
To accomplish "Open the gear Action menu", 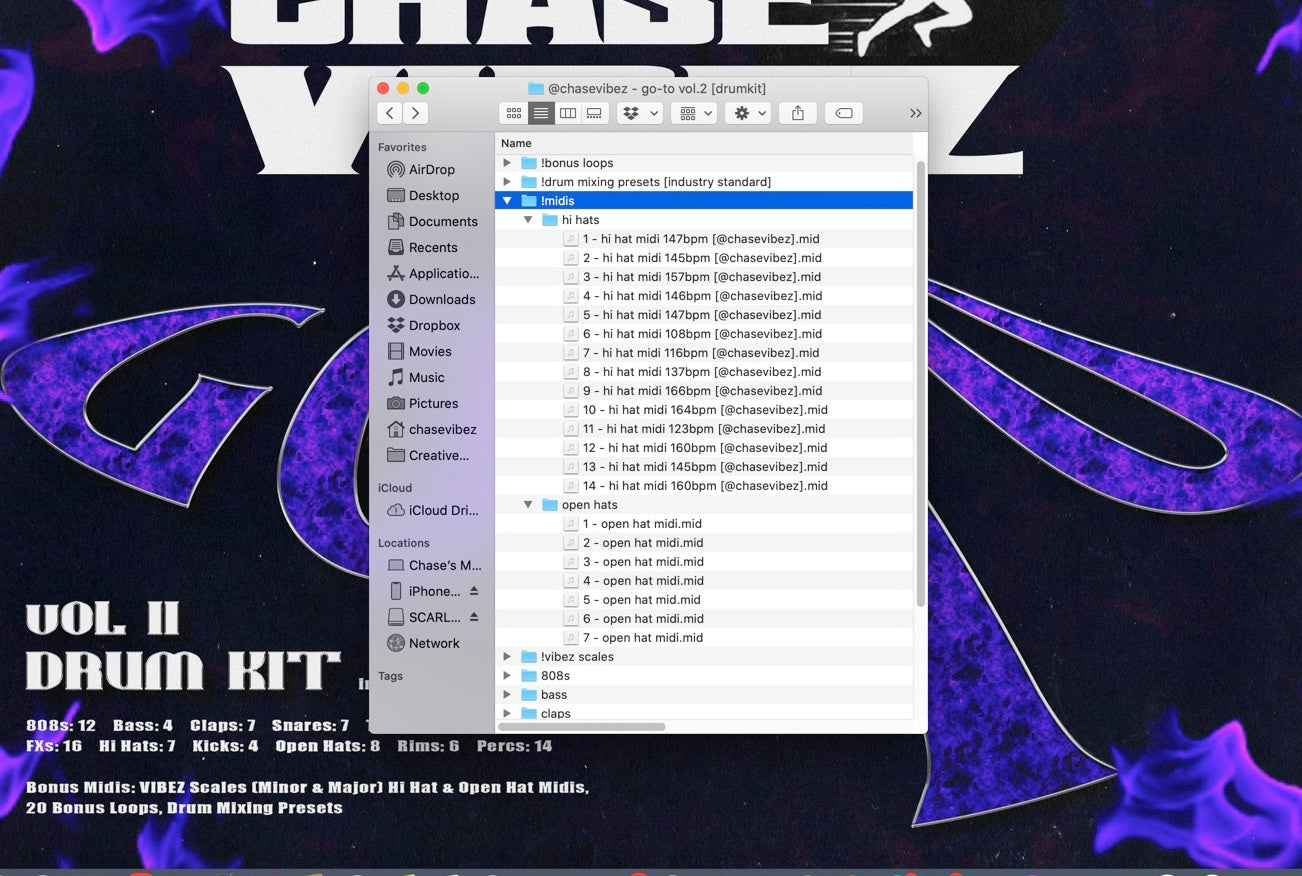I will [750, 113].
